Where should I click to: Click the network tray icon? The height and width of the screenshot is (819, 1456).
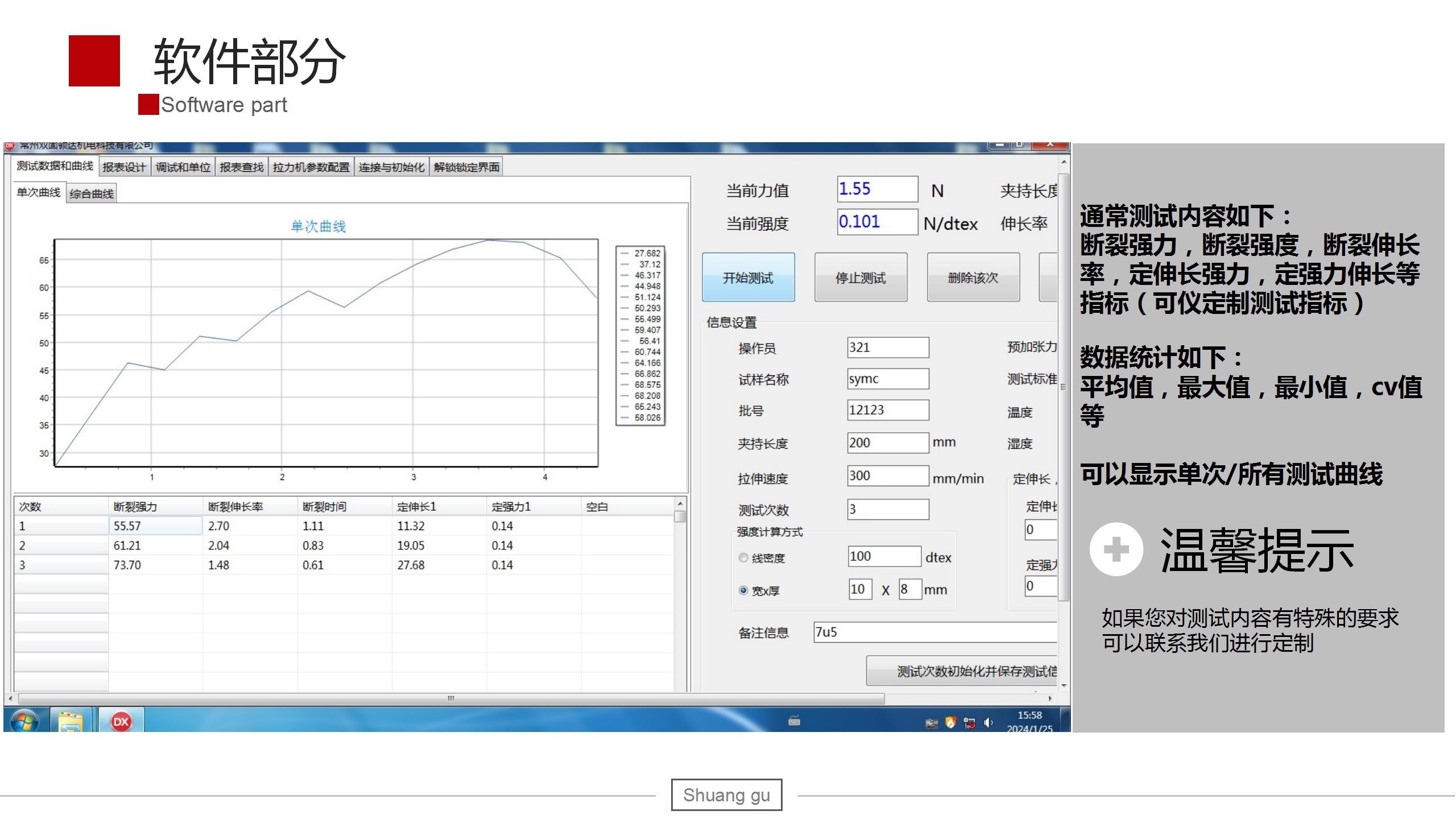tap(970, 723)
